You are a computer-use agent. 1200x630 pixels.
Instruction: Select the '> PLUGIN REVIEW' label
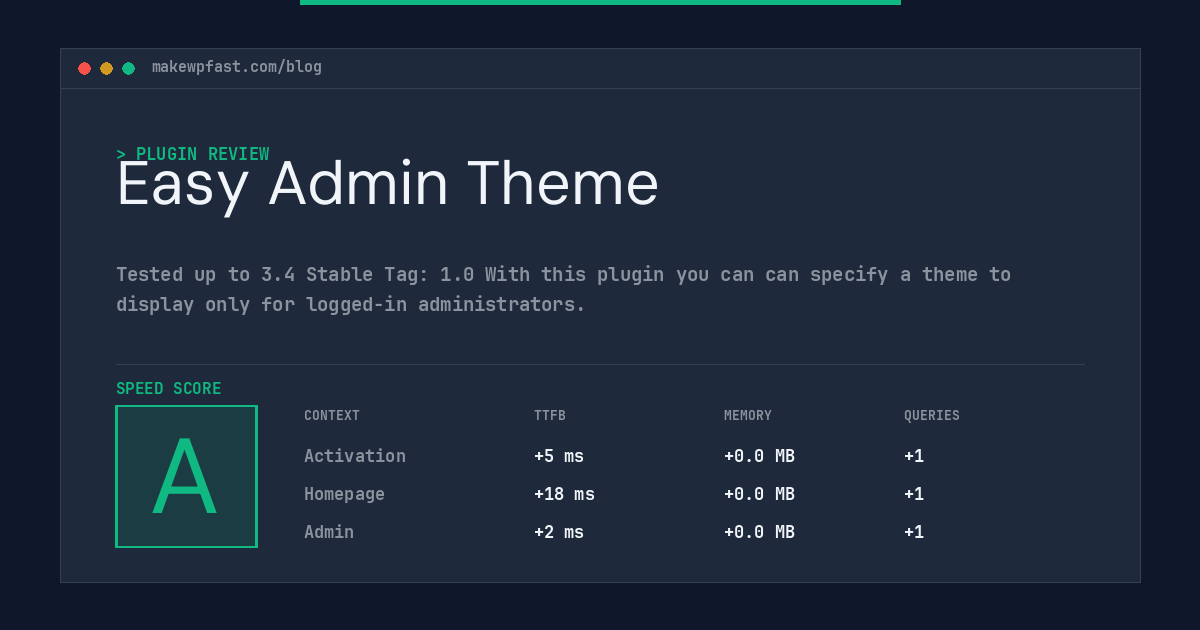pyautogui.click(x=193, y=154)
